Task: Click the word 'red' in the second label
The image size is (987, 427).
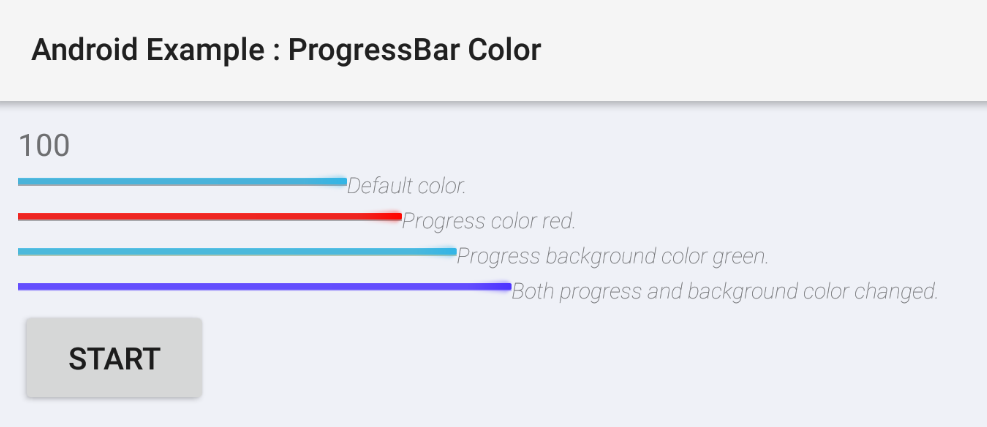Action: [x=559, y=221]
